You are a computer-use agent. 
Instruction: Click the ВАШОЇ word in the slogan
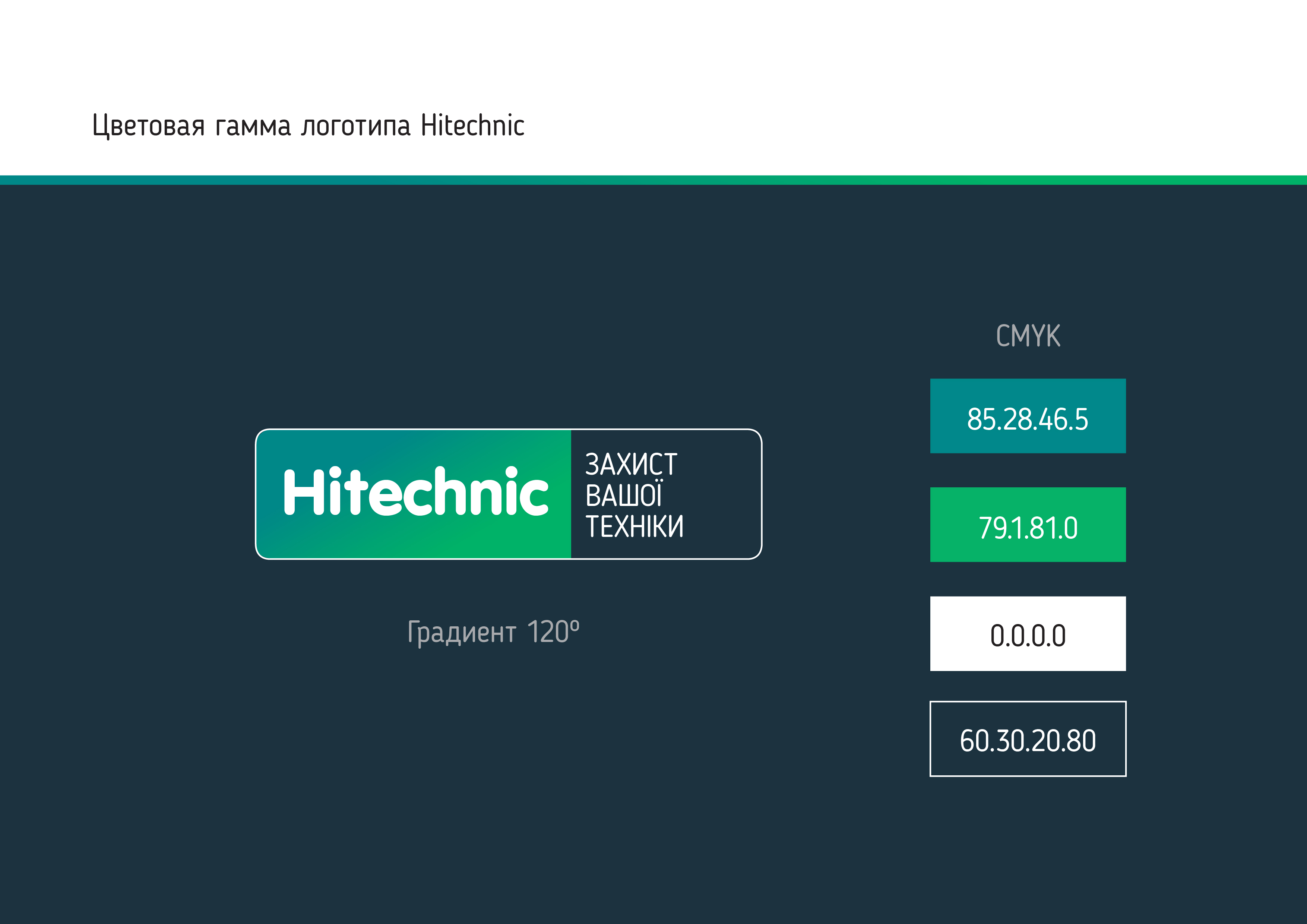(624, 494)
